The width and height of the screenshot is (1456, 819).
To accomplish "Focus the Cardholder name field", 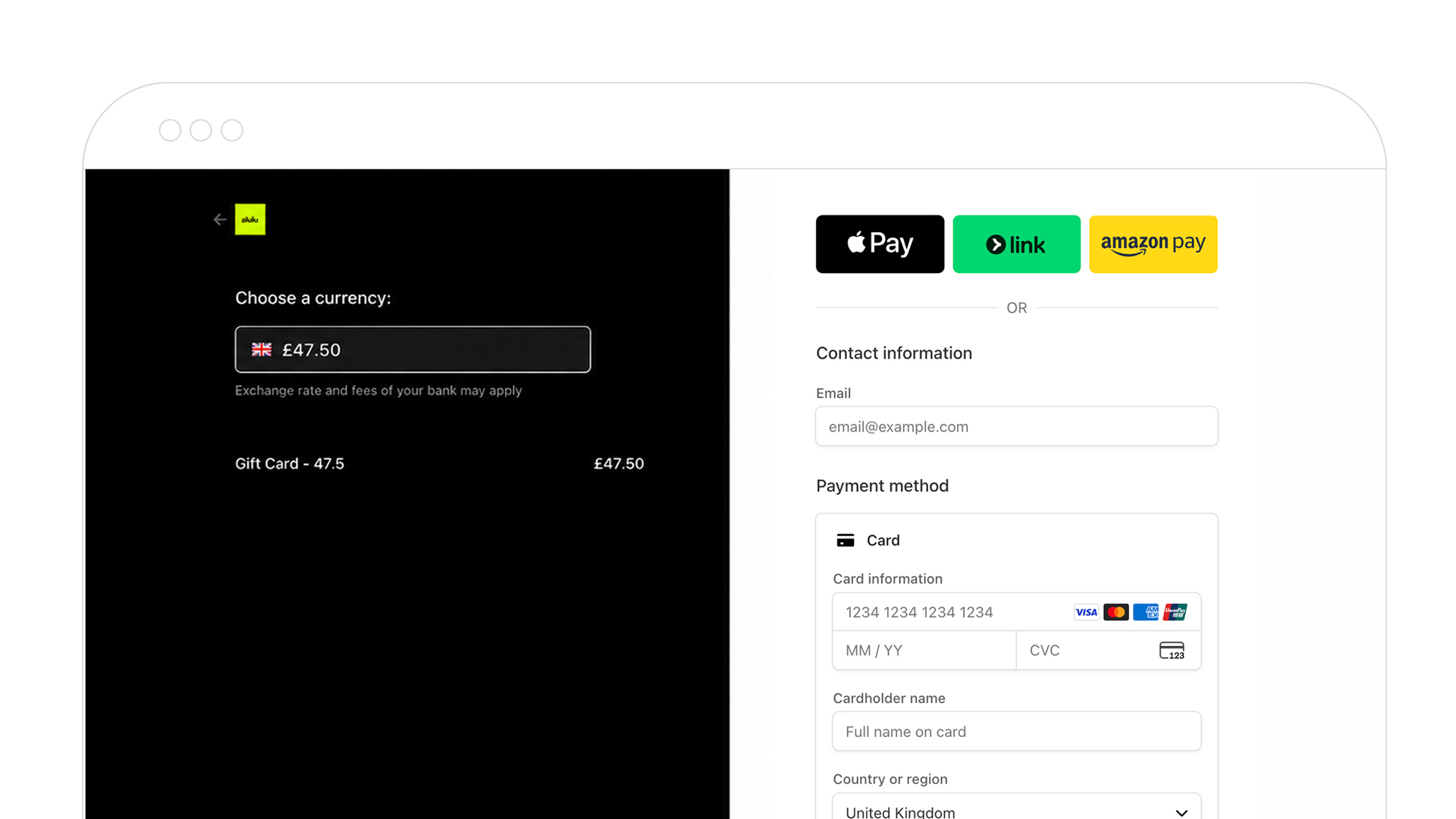I will click(1017, 731).
